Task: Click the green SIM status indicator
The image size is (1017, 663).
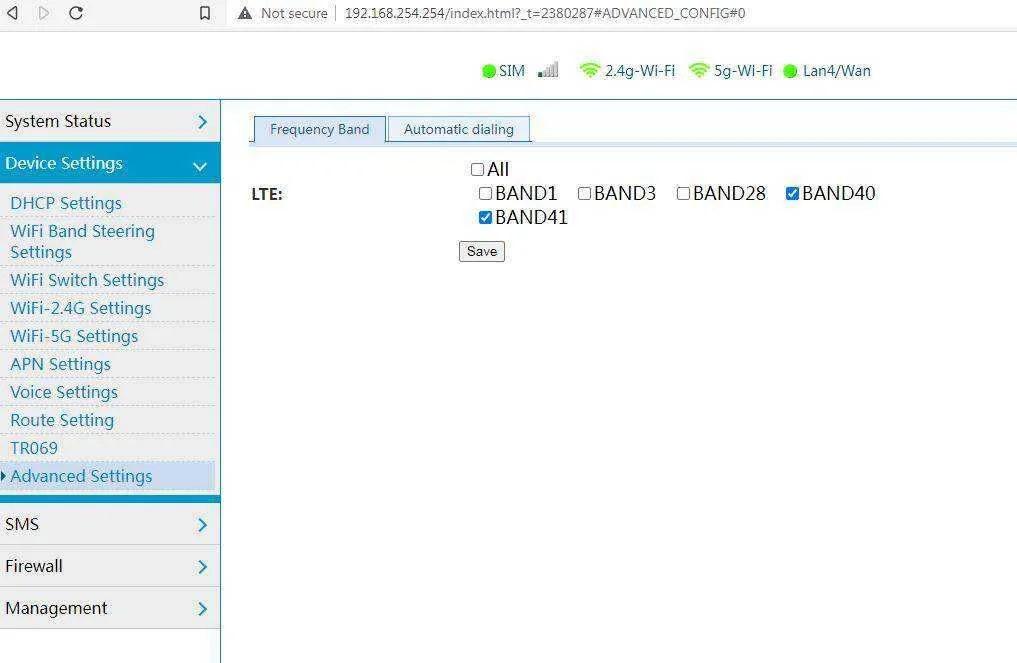Action: coord(489,71)
